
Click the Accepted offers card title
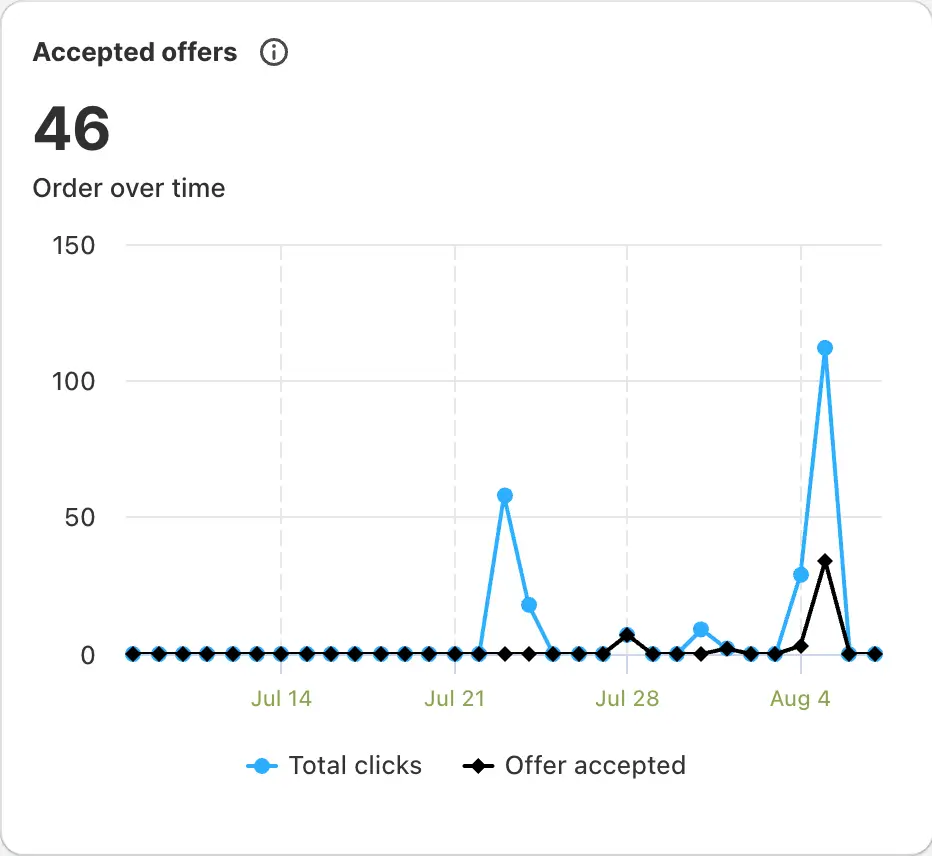[135, 53]
